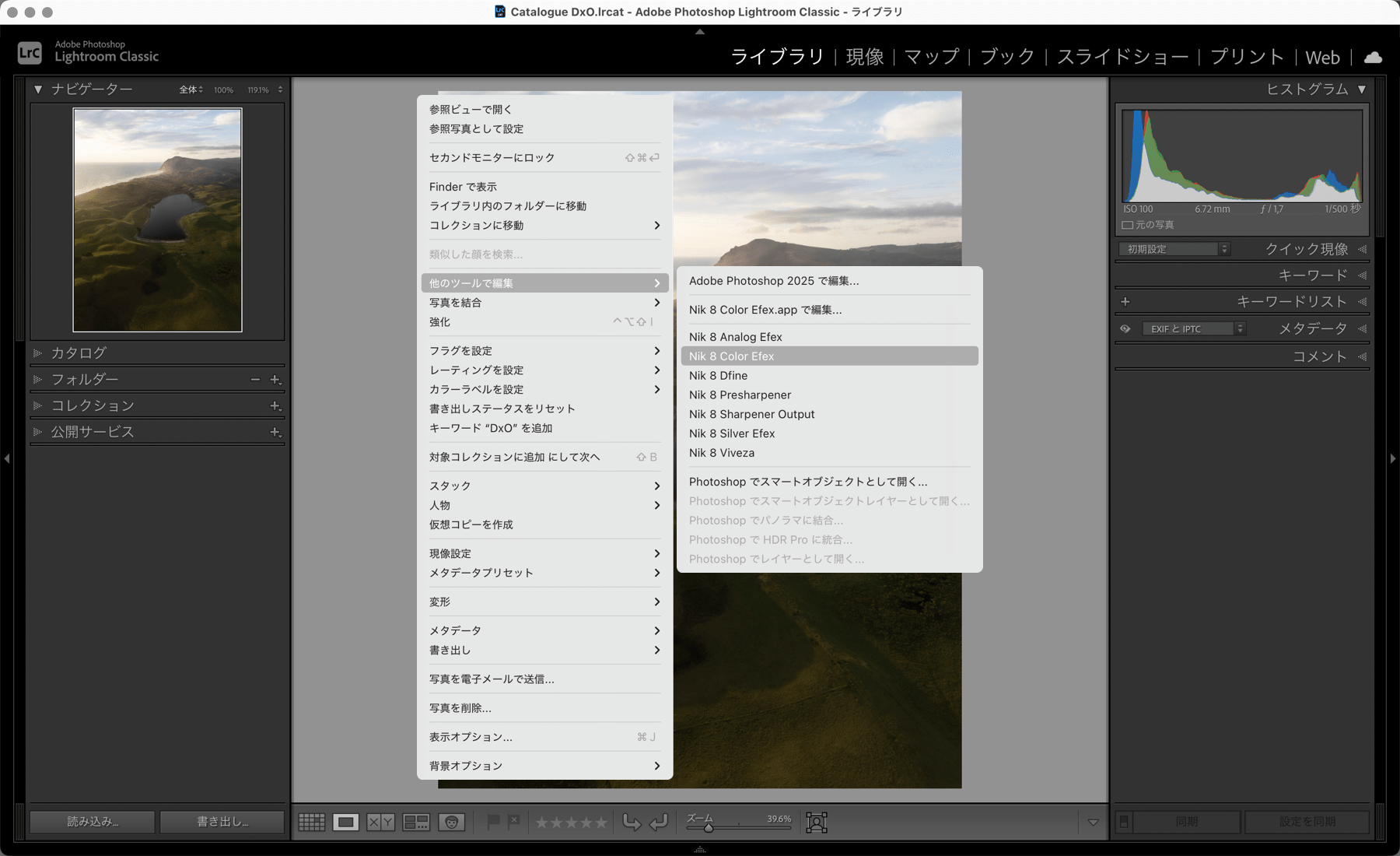This screenshot has width=1400, height=856.
Task: Expand the コメント panel
Action: point(1362,356)
